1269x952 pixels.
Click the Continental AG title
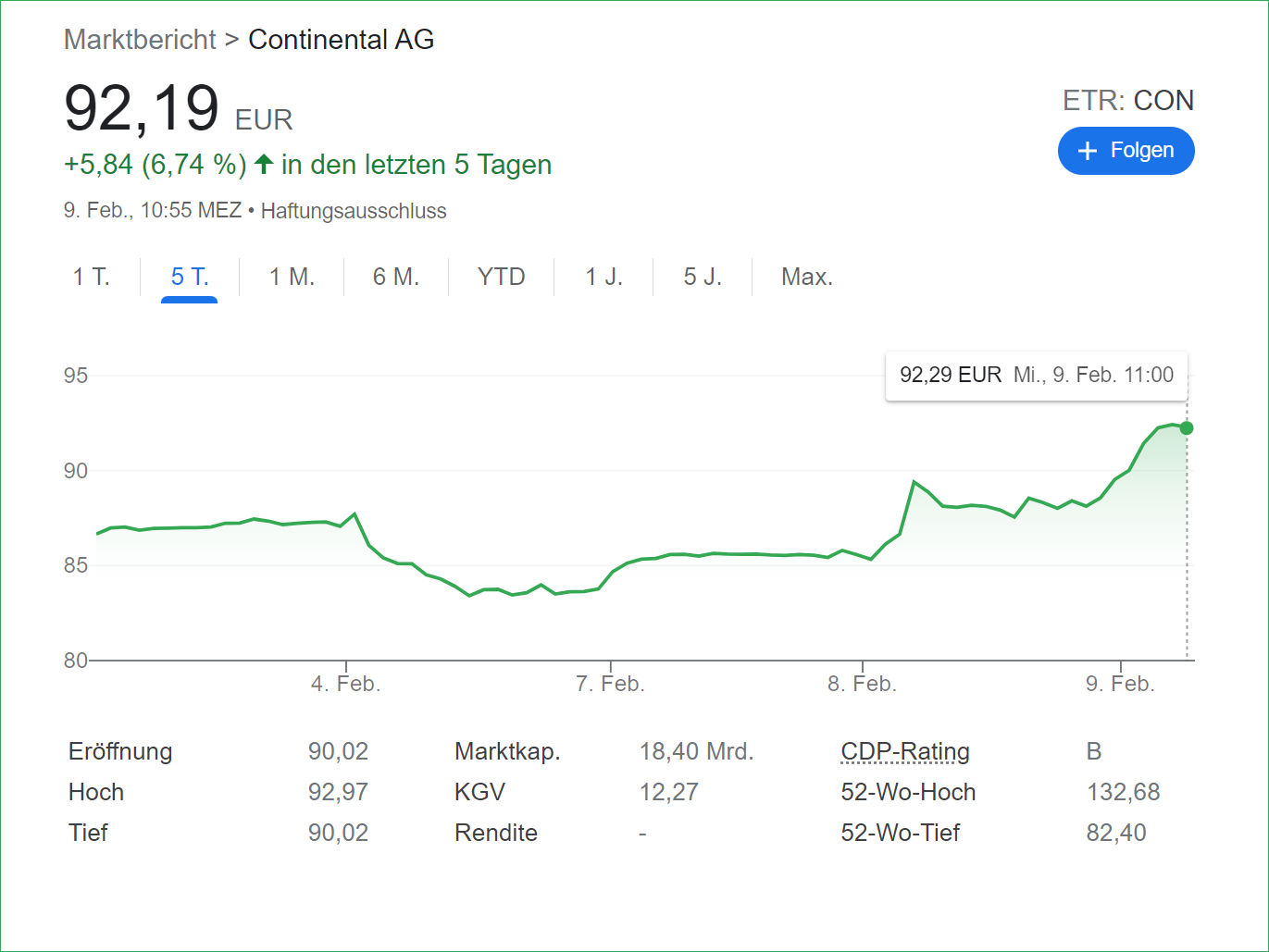(342, 40)
